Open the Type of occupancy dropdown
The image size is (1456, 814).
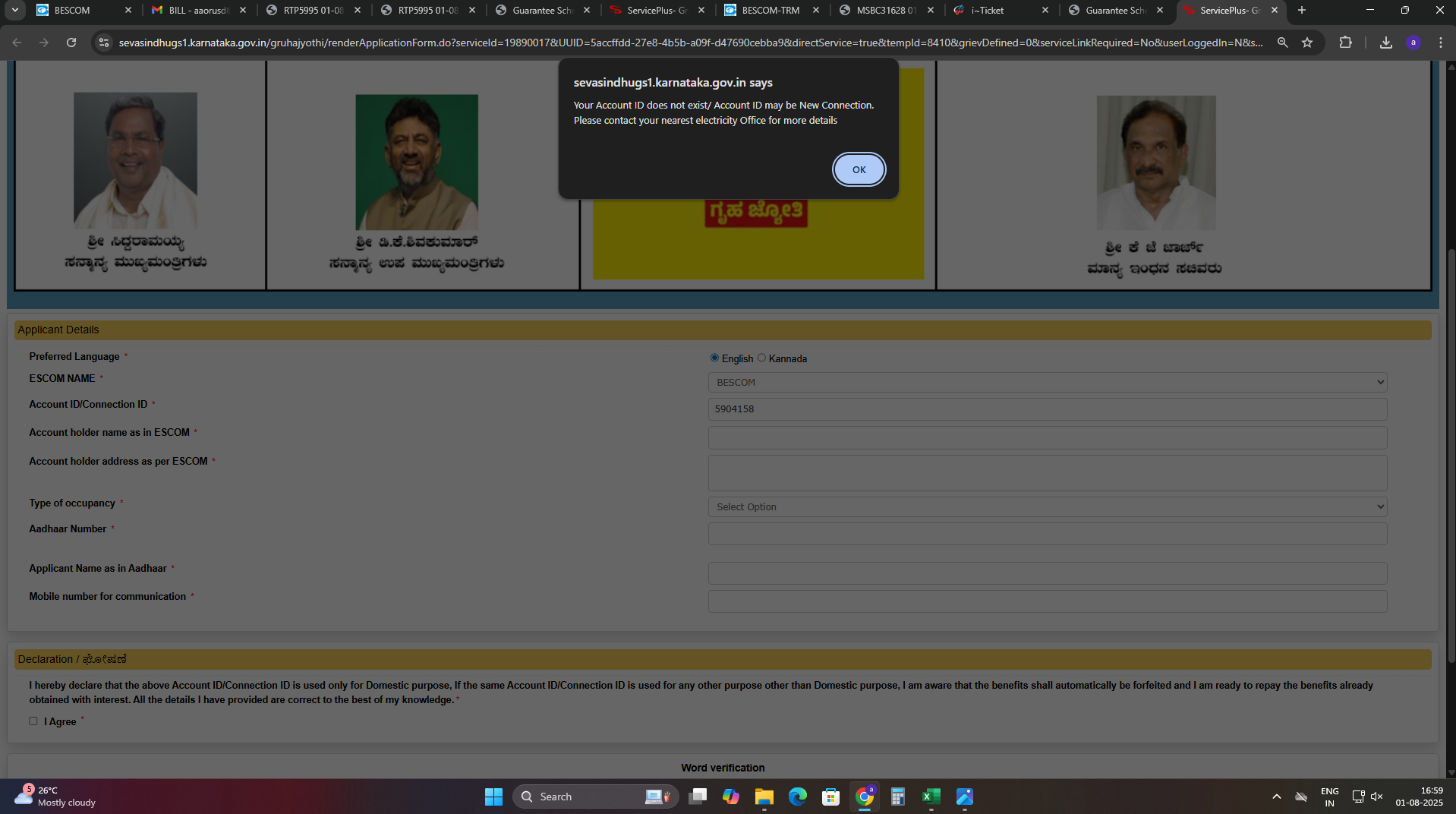tap(1048, 506)
